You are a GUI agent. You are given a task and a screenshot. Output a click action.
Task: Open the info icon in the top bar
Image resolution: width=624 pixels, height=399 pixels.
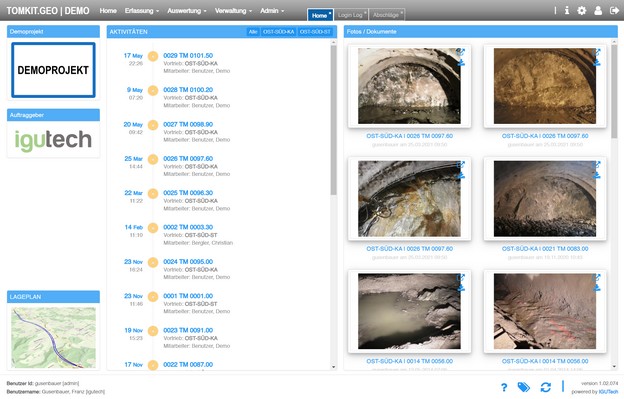click(x=567, y=11)
